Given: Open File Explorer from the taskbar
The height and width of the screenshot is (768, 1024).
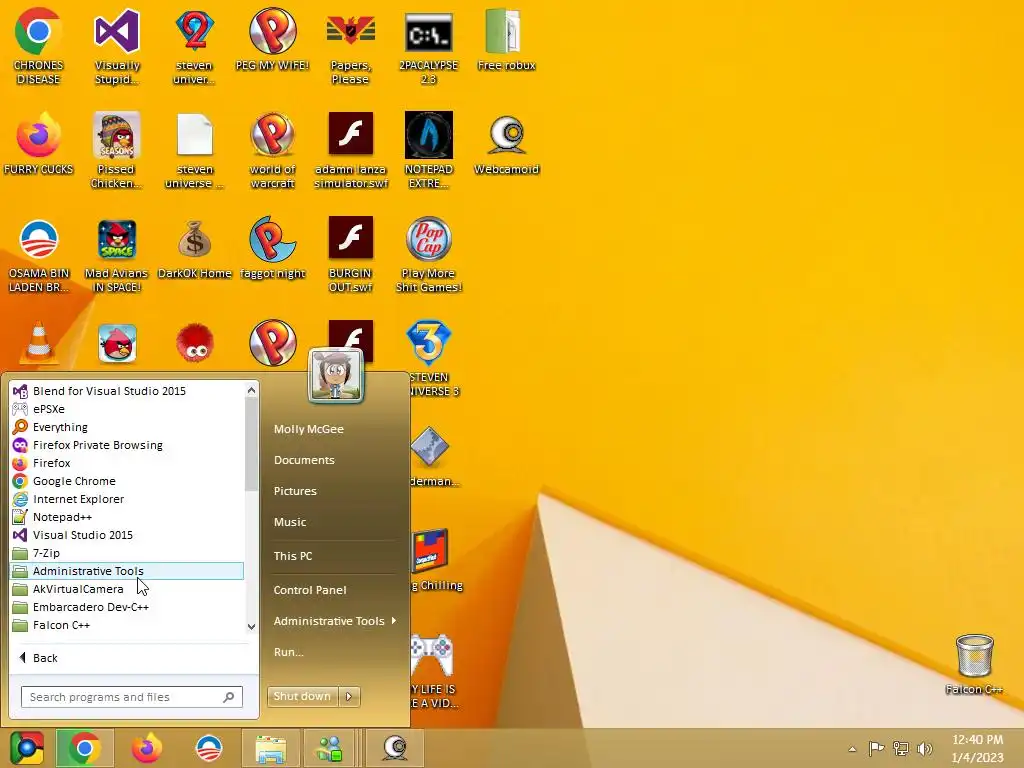Looking at the screenshot, I should [270, 748].
